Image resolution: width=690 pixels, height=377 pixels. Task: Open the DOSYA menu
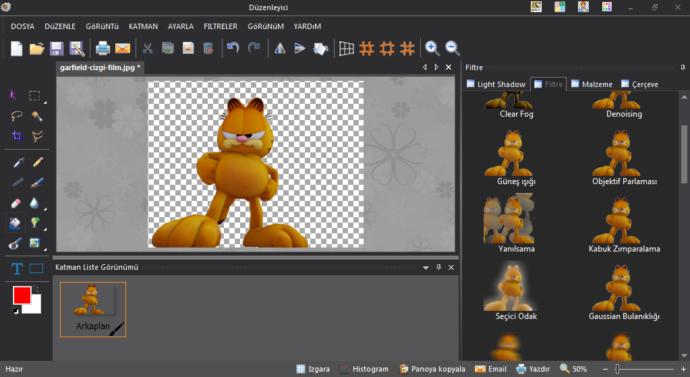tap(22, 26)
